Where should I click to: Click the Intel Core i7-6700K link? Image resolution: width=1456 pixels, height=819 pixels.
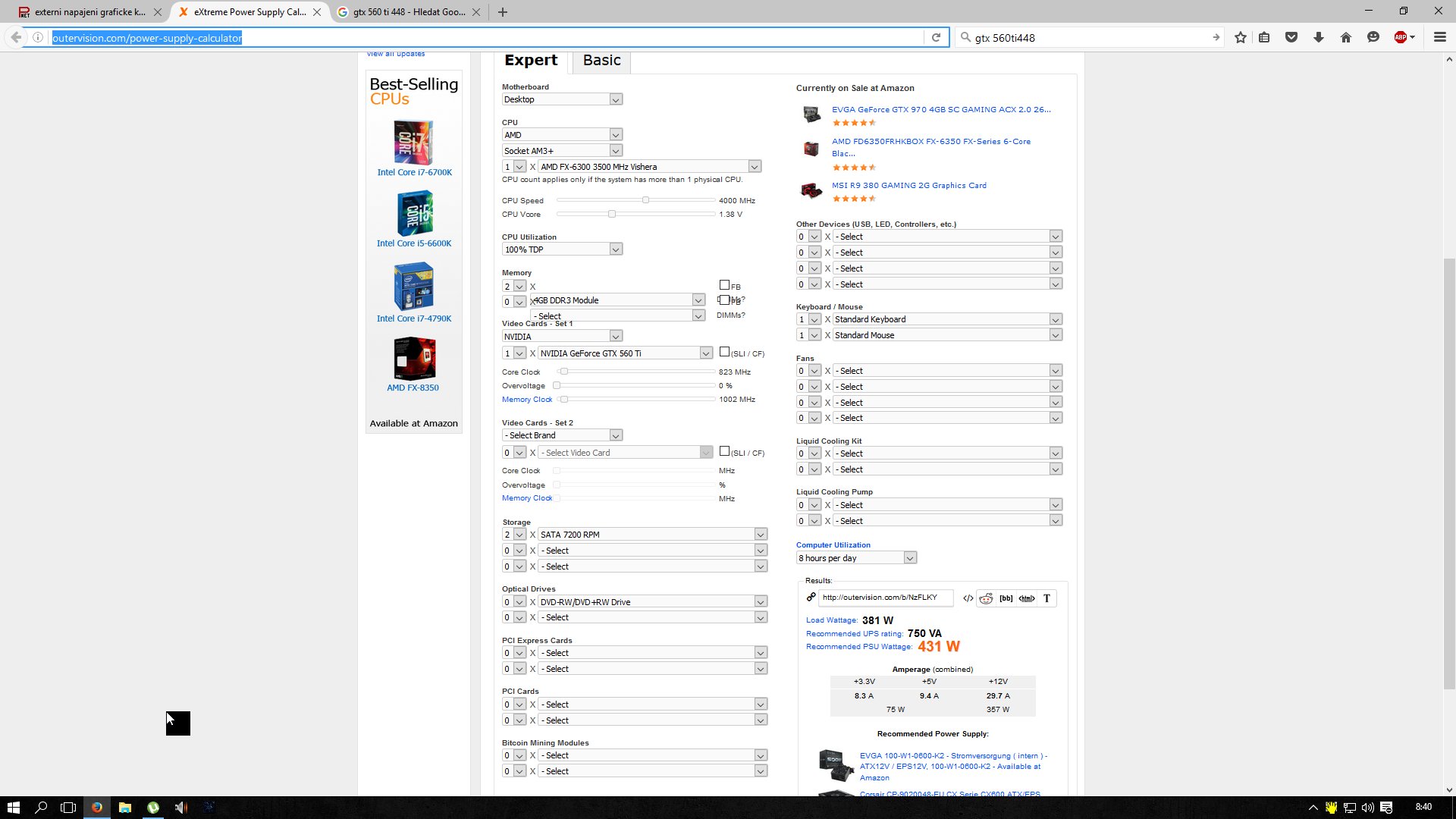click(414, 172)
